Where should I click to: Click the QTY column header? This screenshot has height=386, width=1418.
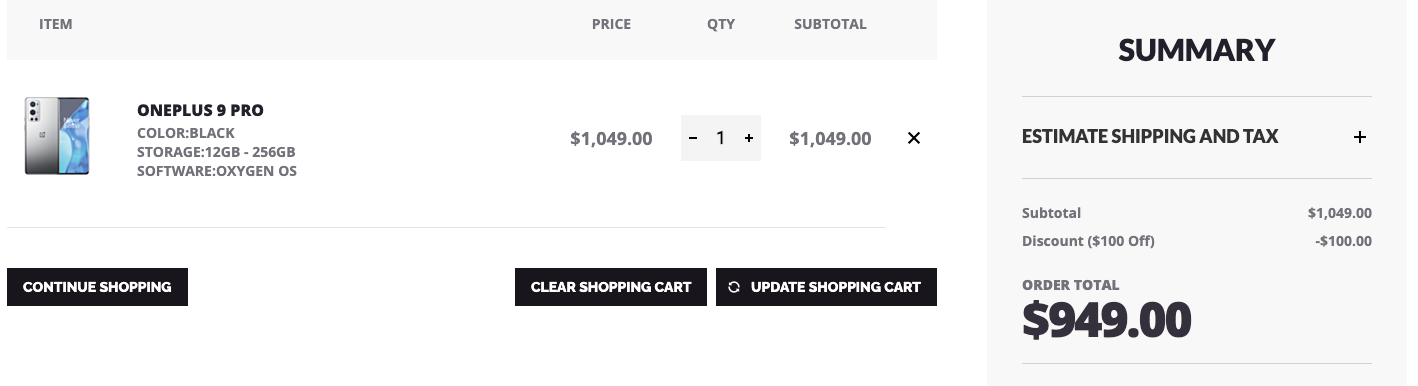(x=721, y=24)
